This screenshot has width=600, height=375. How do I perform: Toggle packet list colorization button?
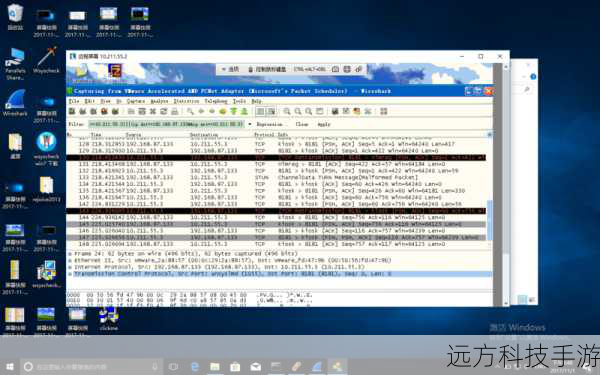coord(260,111)
